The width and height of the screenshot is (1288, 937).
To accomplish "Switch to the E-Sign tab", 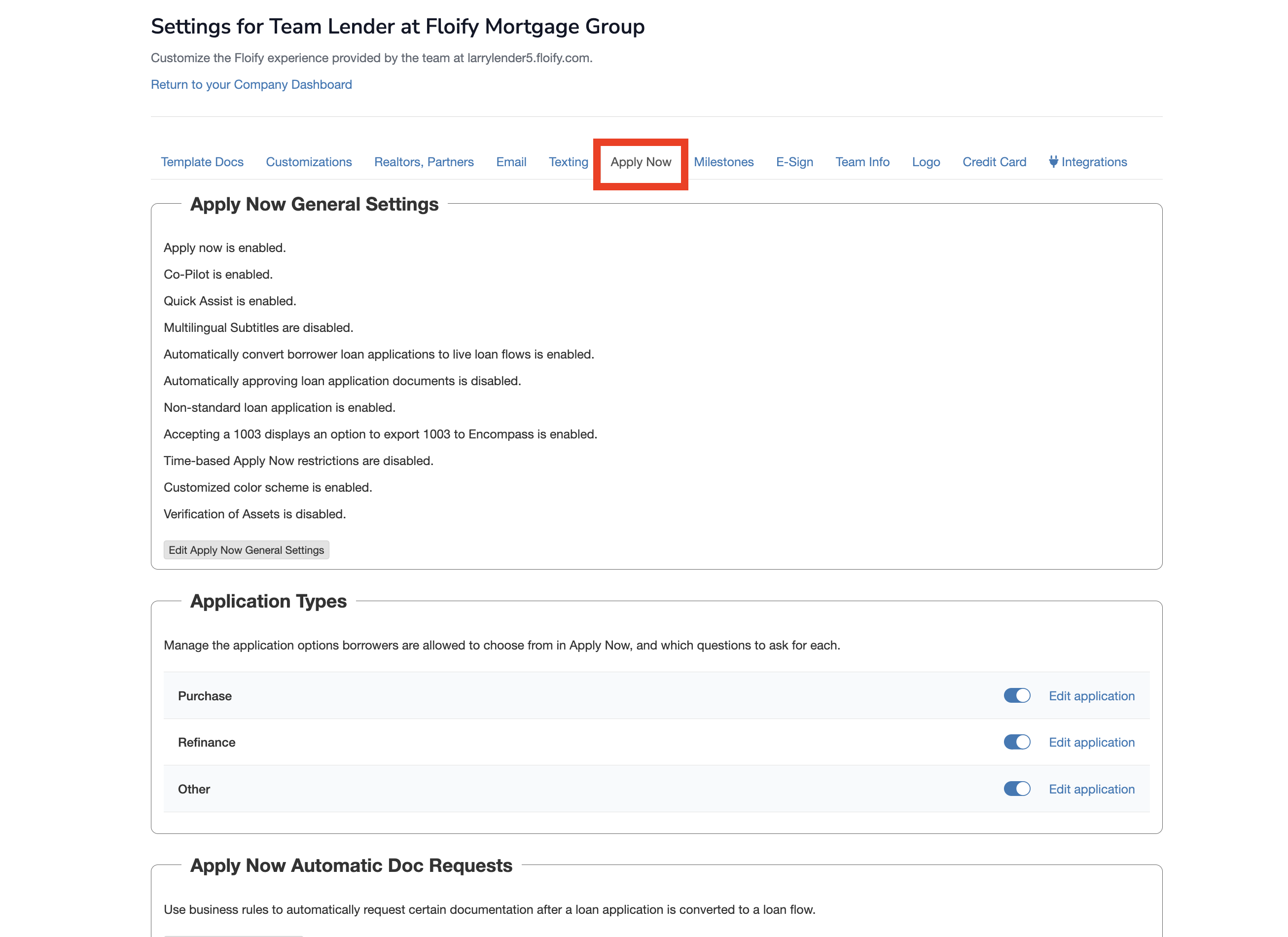I will tap(794, 162).
